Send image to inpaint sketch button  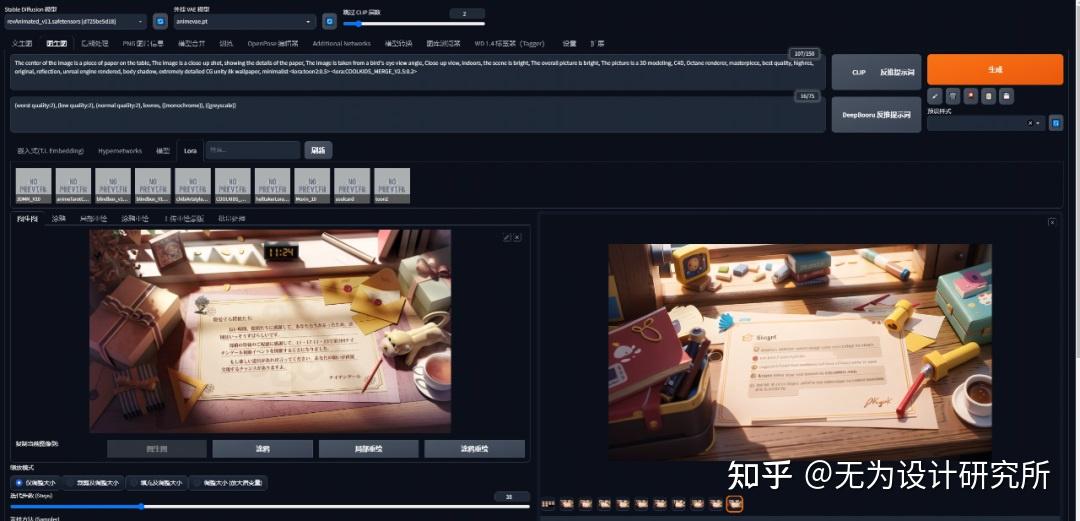[x=475, y=449]
